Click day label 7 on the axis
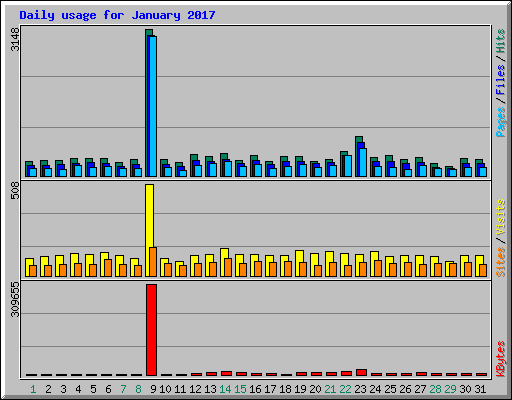The image size is (512, 400). [x=123, y=389]
